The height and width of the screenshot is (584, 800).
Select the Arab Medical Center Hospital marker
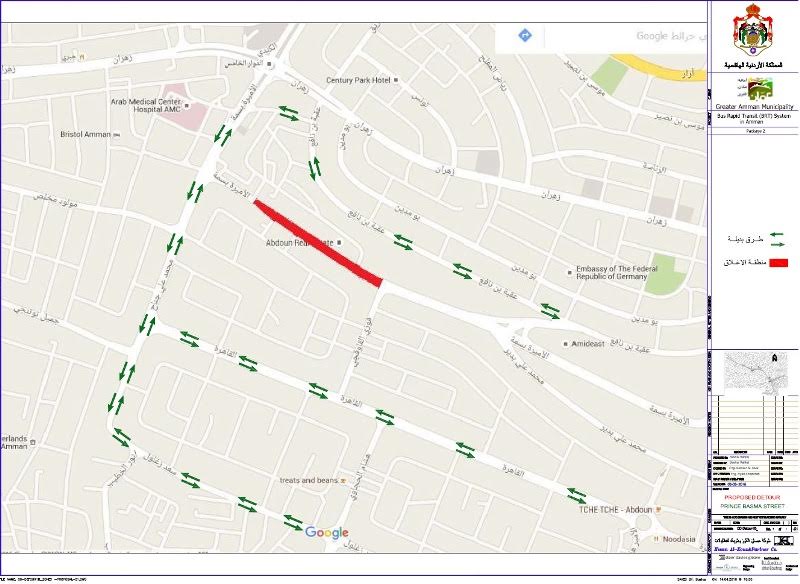coord(187,106)
